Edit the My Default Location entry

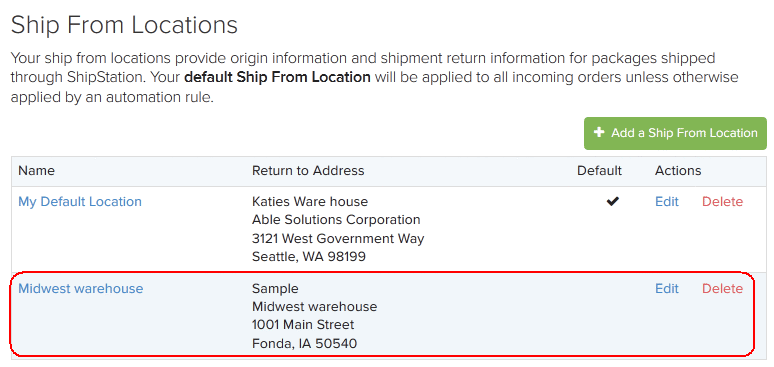click(667, 202)
